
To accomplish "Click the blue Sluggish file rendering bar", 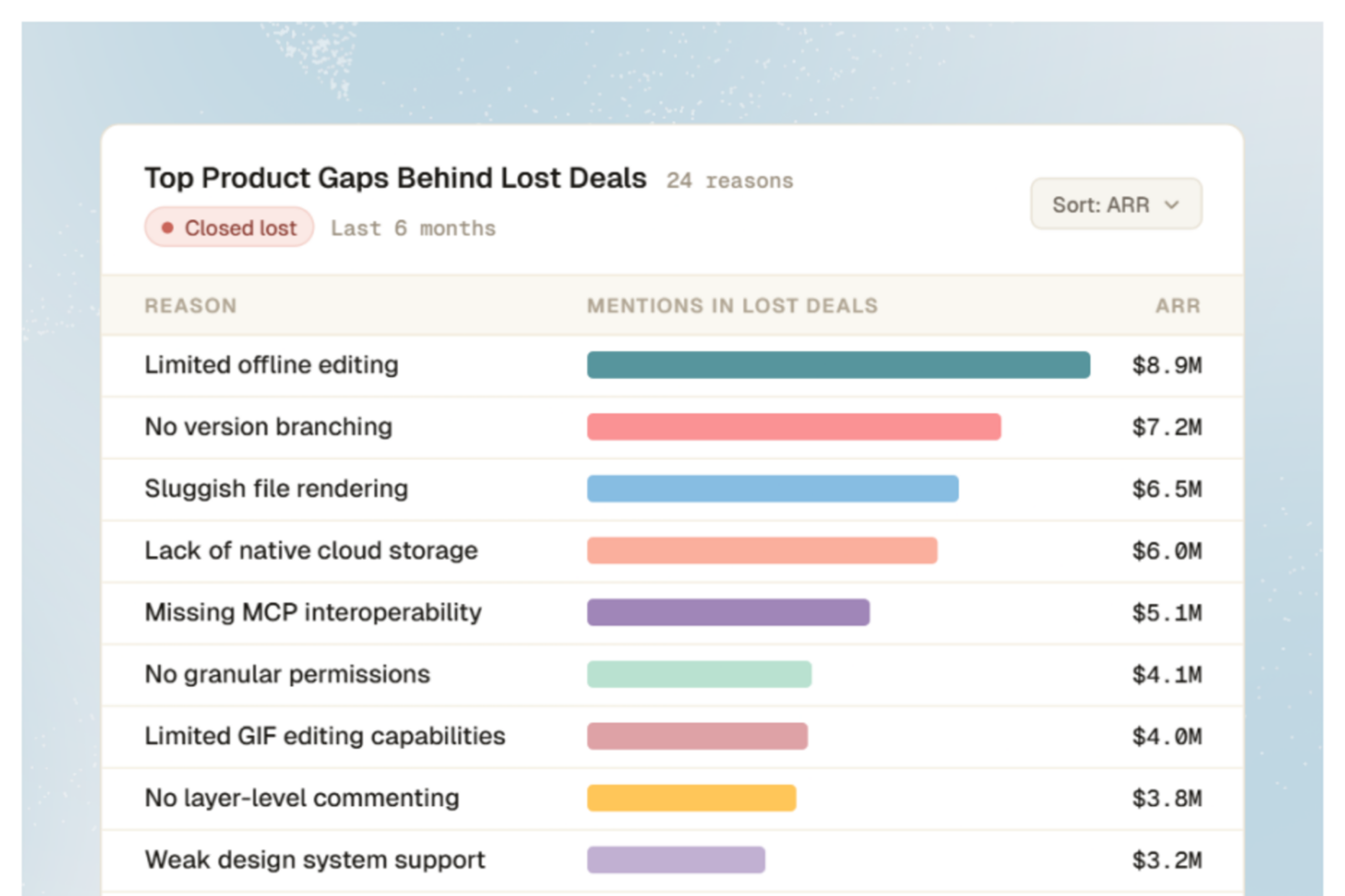I will pos(772,489).
